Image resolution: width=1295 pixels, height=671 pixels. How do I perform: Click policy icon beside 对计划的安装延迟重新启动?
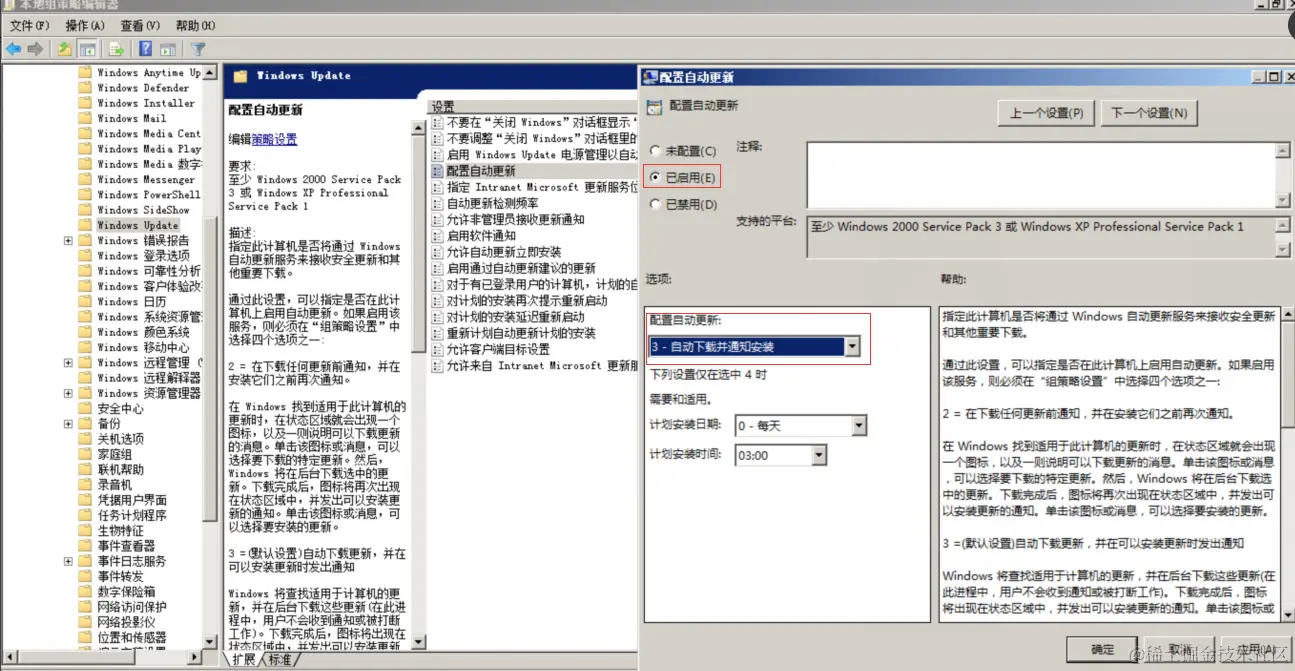[437, 317]
